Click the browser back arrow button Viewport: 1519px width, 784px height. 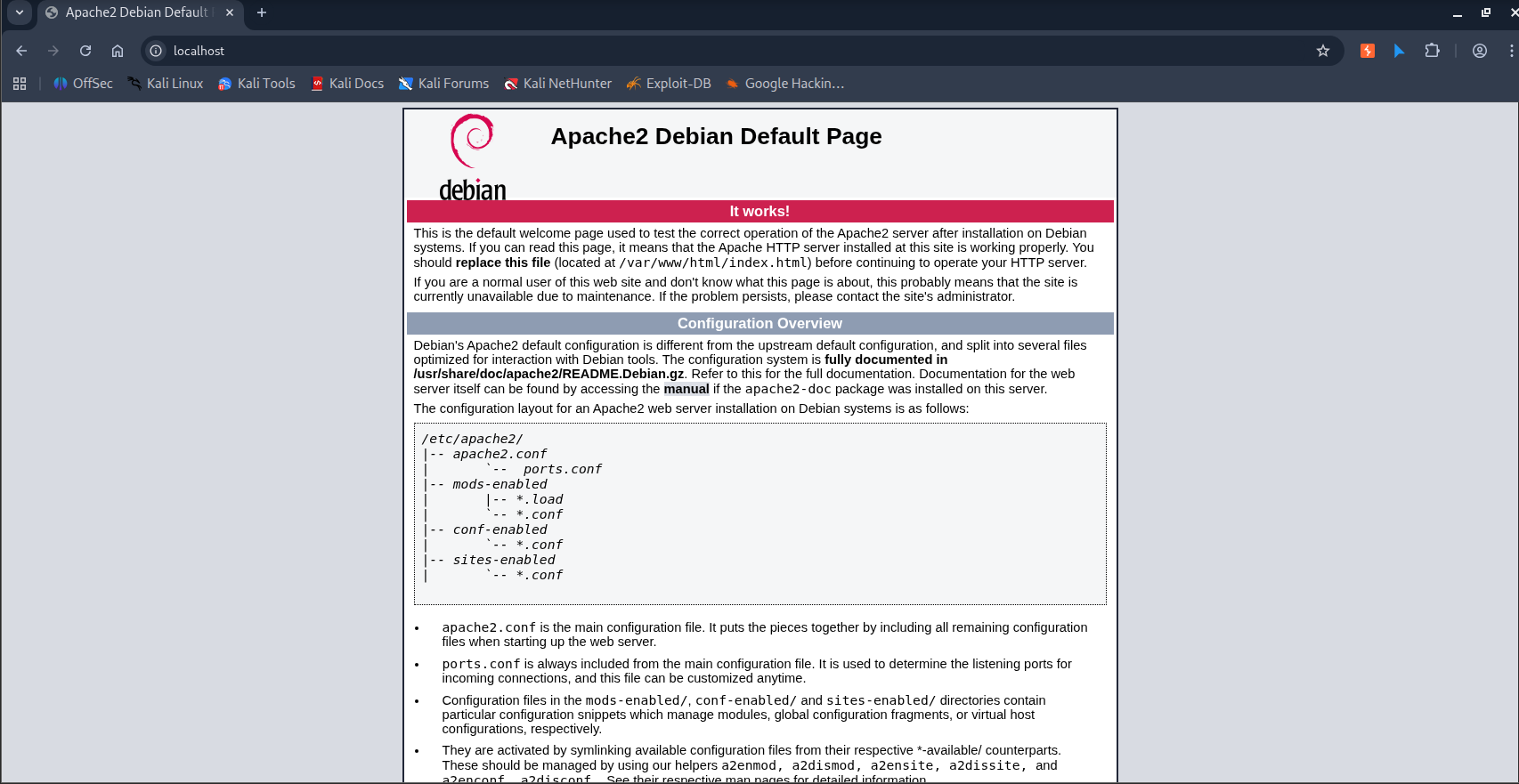[21, 51]
